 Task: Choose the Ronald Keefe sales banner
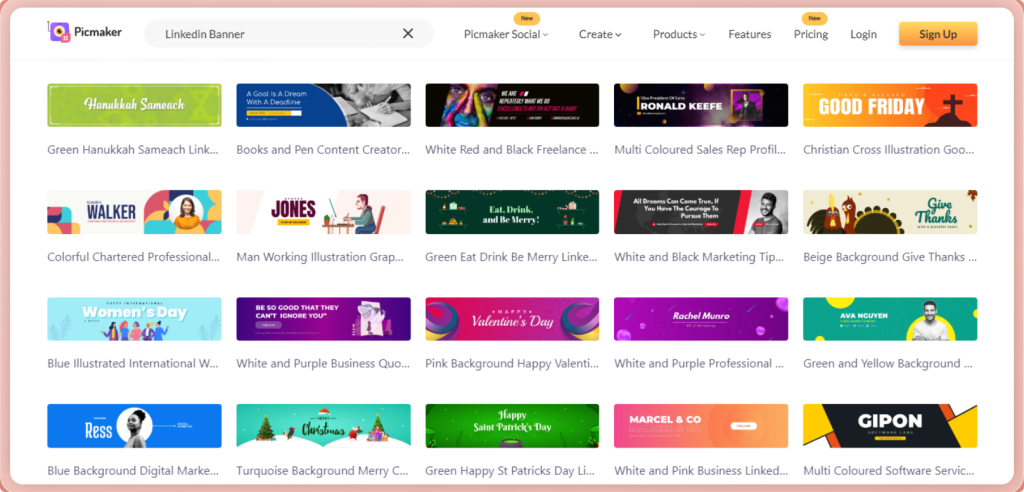pos(701,105)
